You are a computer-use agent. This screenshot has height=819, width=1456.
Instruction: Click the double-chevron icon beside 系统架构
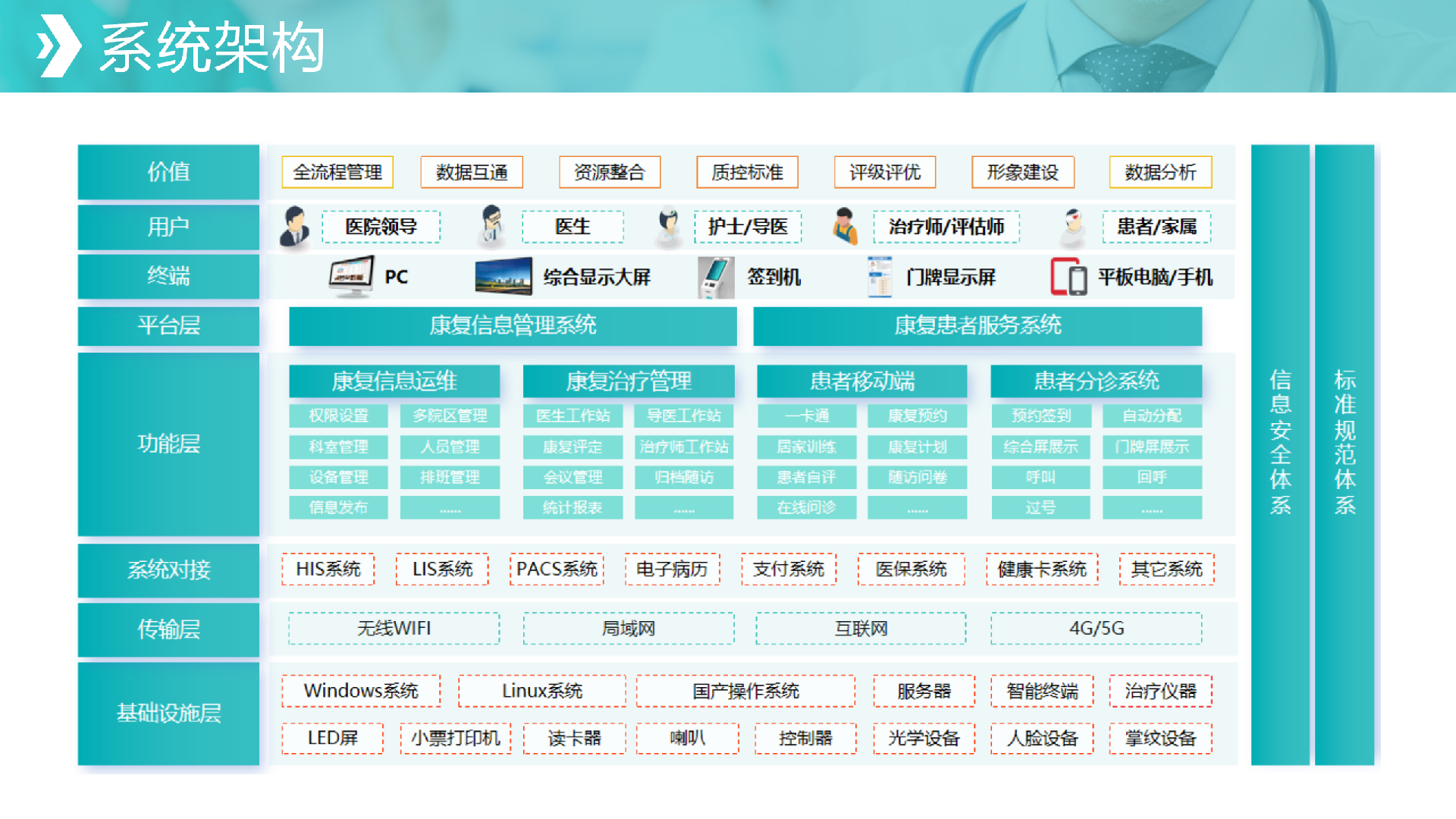58,46
